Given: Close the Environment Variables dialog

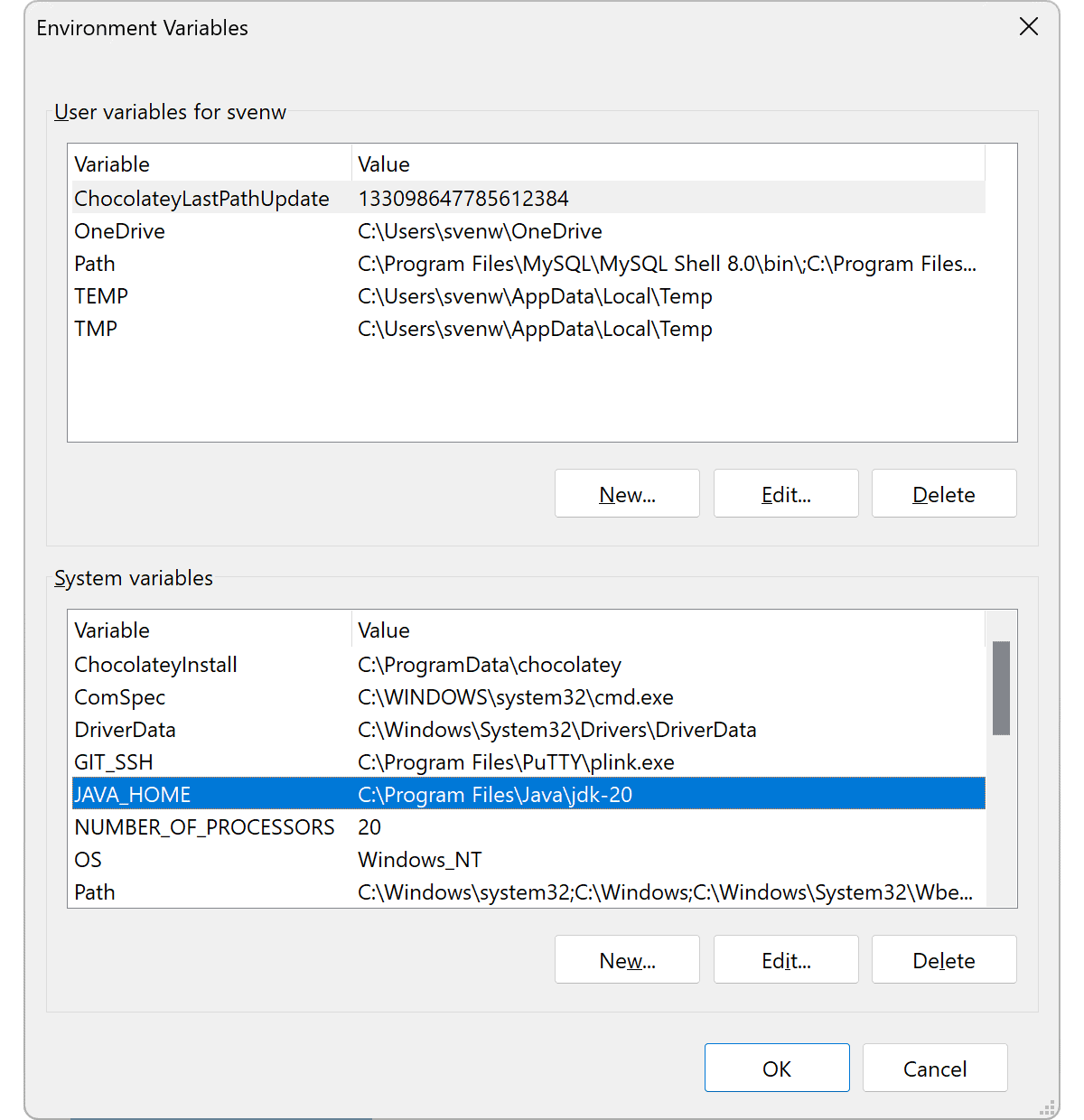Looking at the screenshot, I should (1029, 27).
